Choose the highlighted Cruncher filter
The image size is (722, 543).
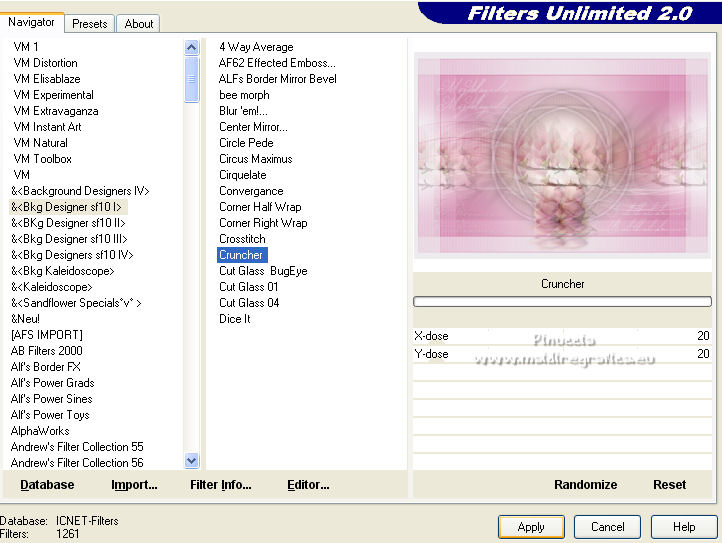pyautogui.click(x=242, y=255)
